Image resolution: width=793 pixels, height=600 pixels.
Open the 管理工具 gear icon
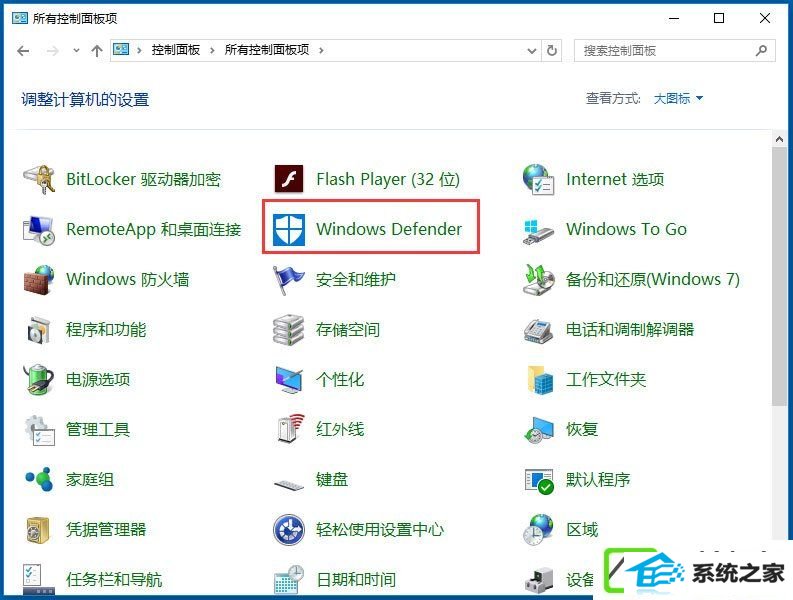point(39,430)
